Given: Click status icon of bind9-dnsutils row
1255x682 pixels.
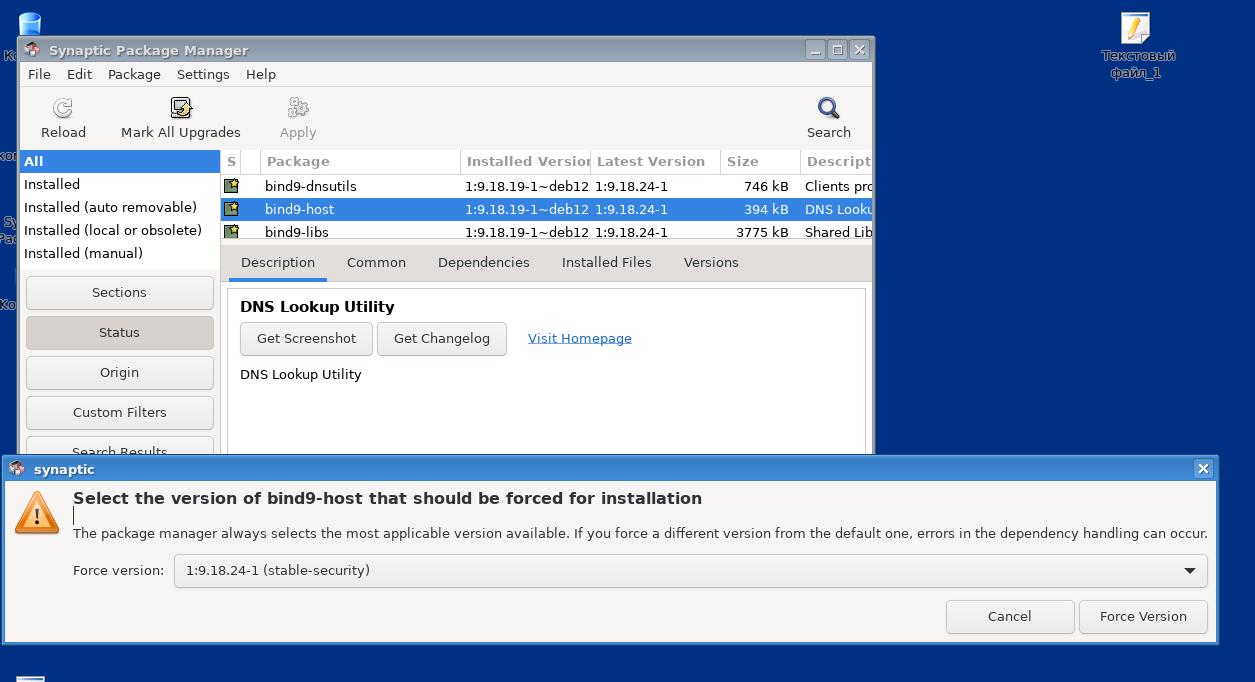Looking at the screenshot, I should point(231,186).
